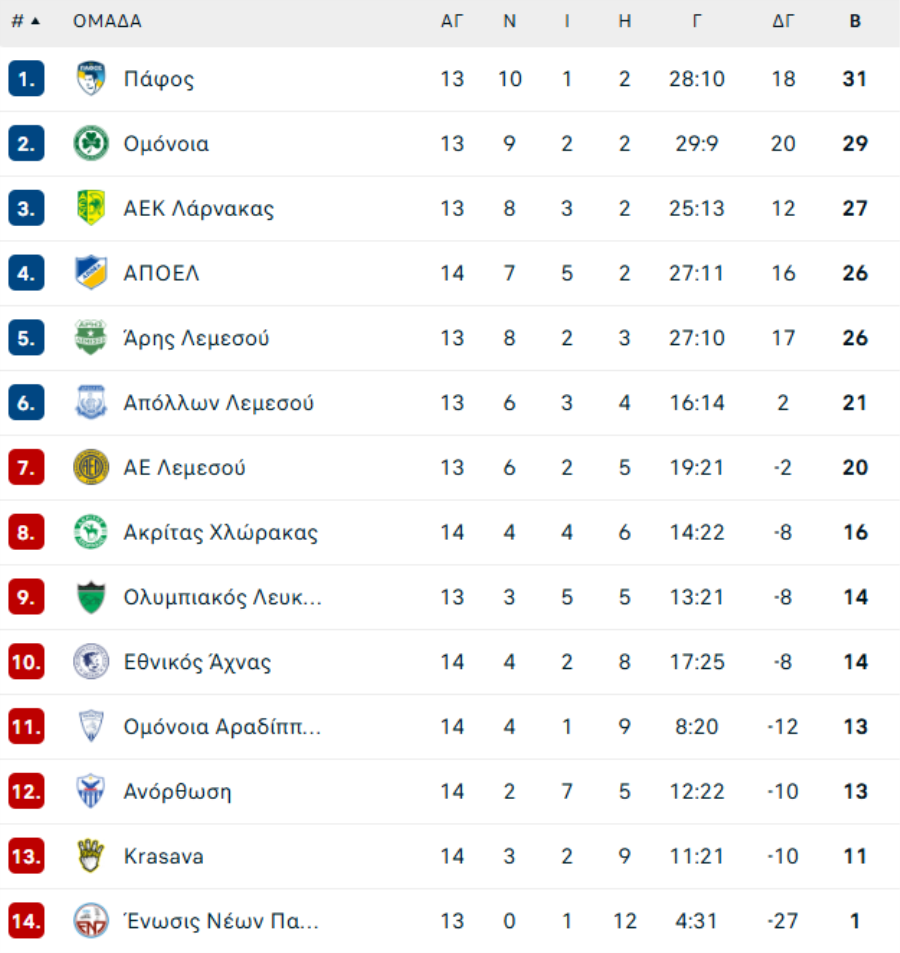Click the Ομόνοια green clover crest
Image resolution: width=900 pixels, height=953 pixels.
pyautogui.click(x=91, y=144)
